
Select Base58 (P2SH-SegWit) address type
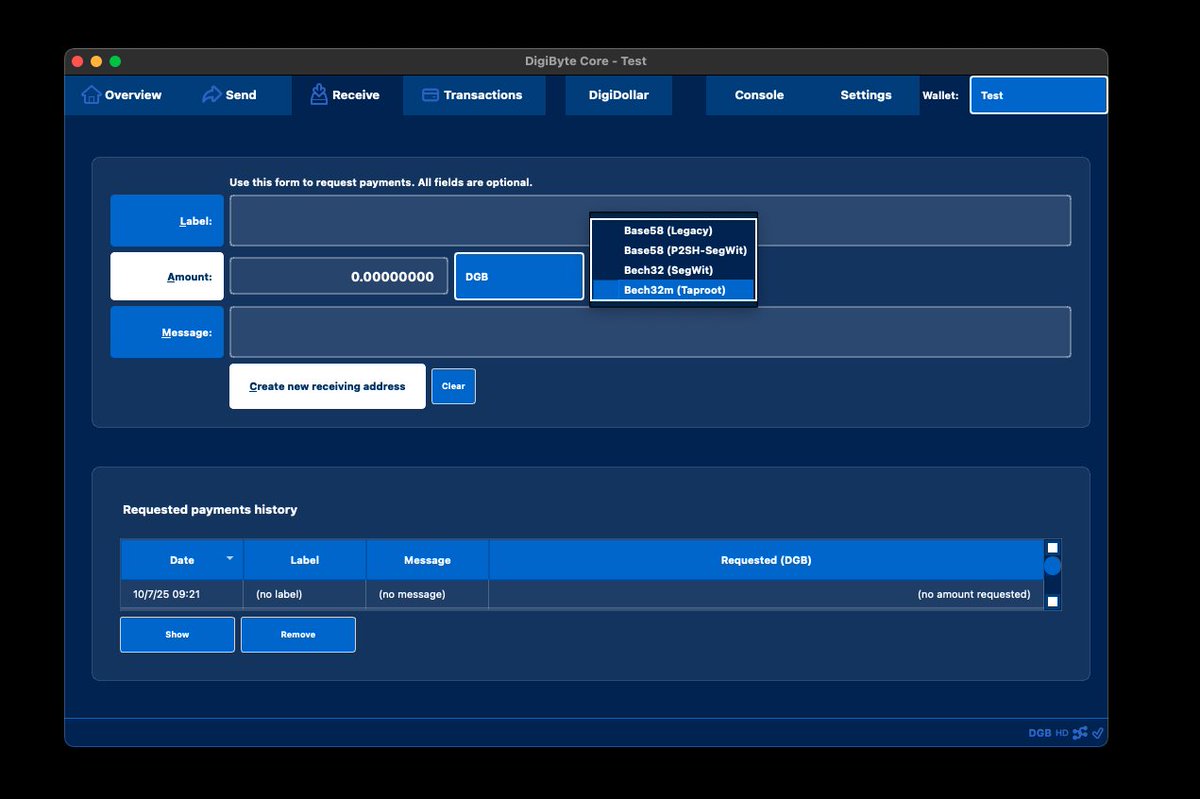673,250
